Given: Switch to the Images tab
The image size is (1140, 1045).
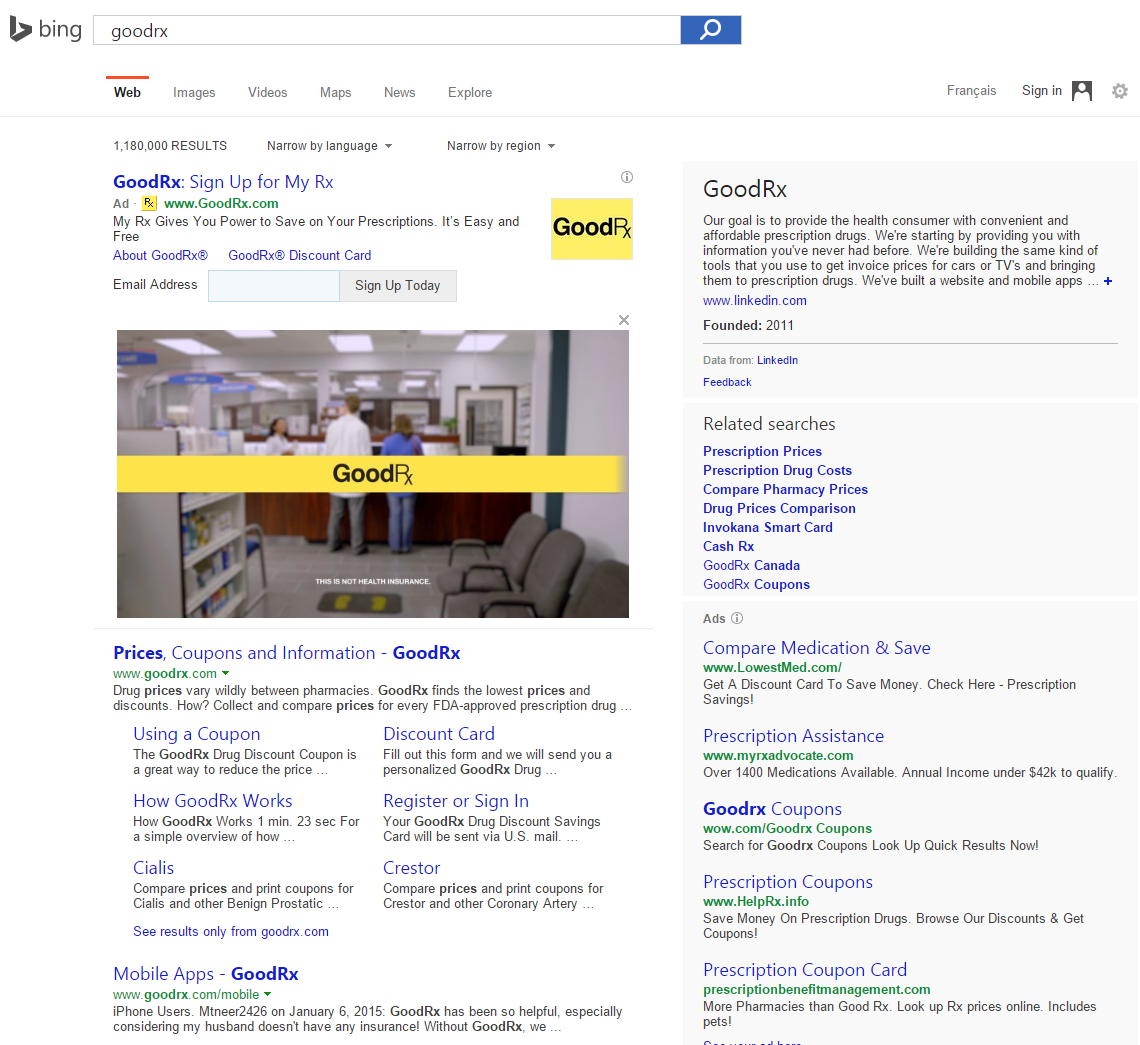Looking at the screenshot, I should click(x=194, y=92).
